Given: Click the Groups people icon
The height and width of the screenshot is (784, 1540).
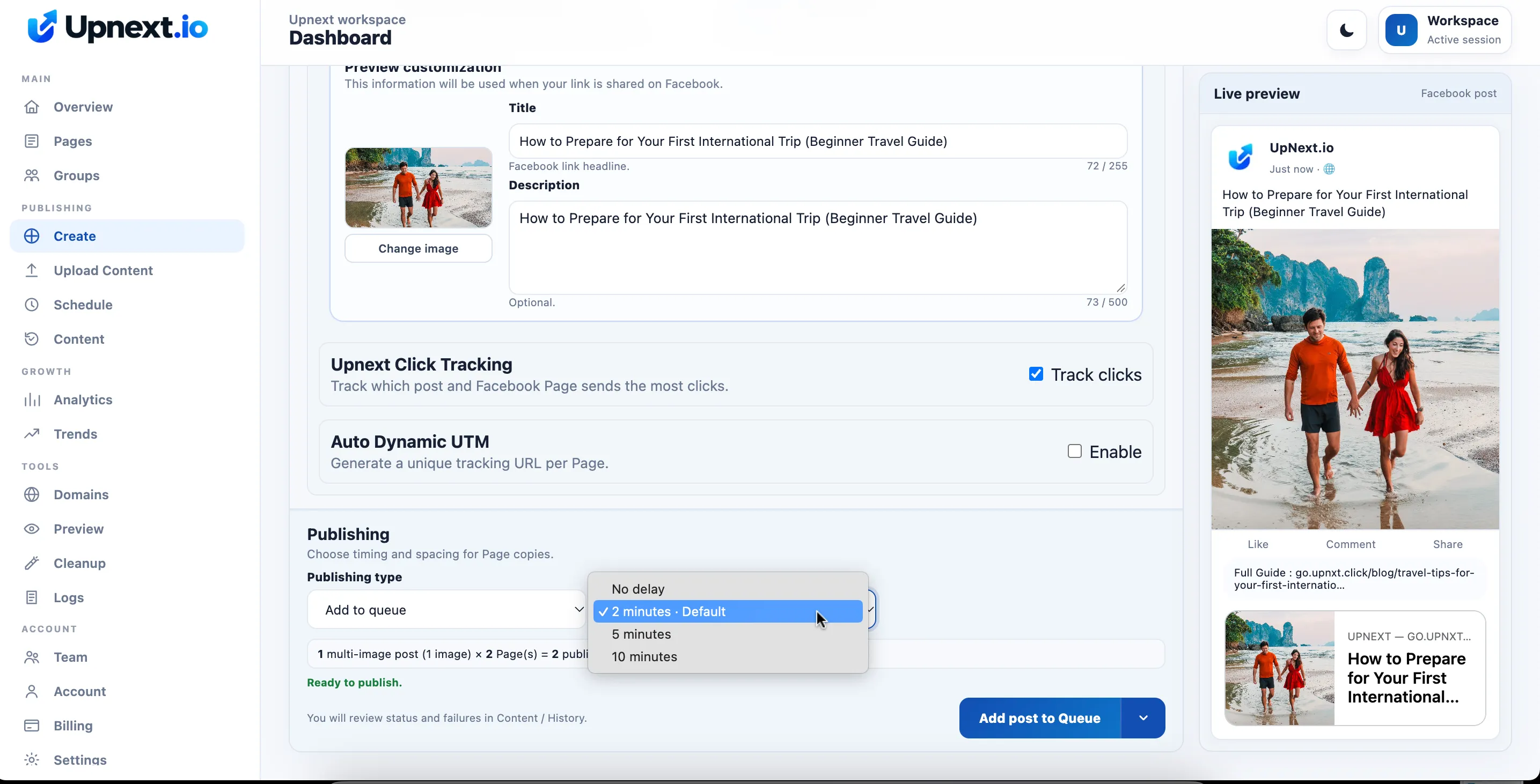Looking at the screenshot, I should coord(32,175).
